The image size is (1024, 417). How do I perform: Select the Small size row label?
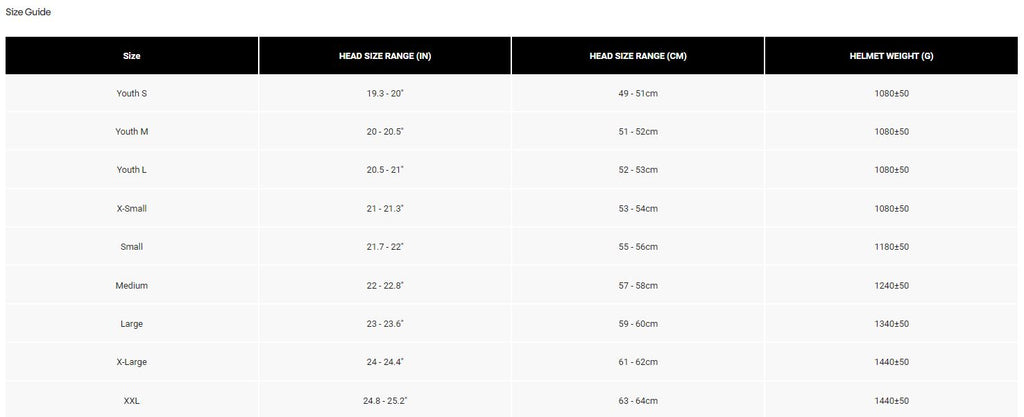(131, 247)
